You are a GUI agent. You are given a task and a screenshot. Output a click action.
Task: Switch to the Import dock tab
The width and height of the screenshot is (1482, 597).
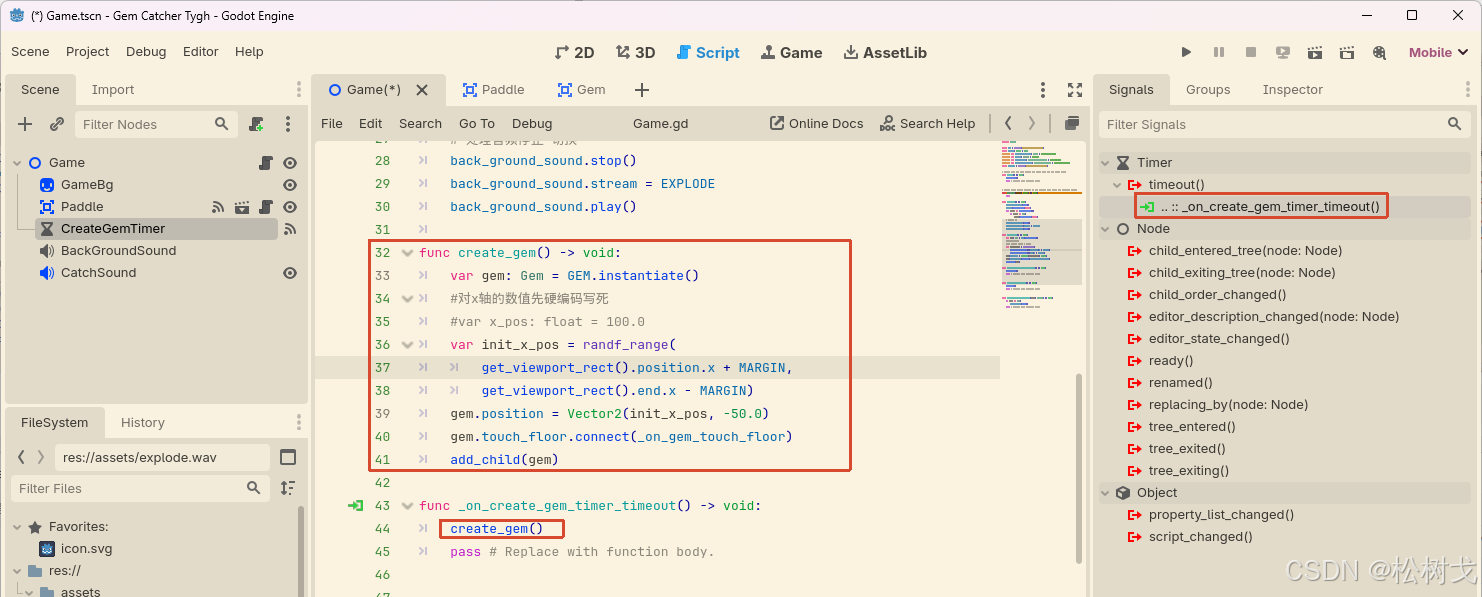(x=113, y=89)
